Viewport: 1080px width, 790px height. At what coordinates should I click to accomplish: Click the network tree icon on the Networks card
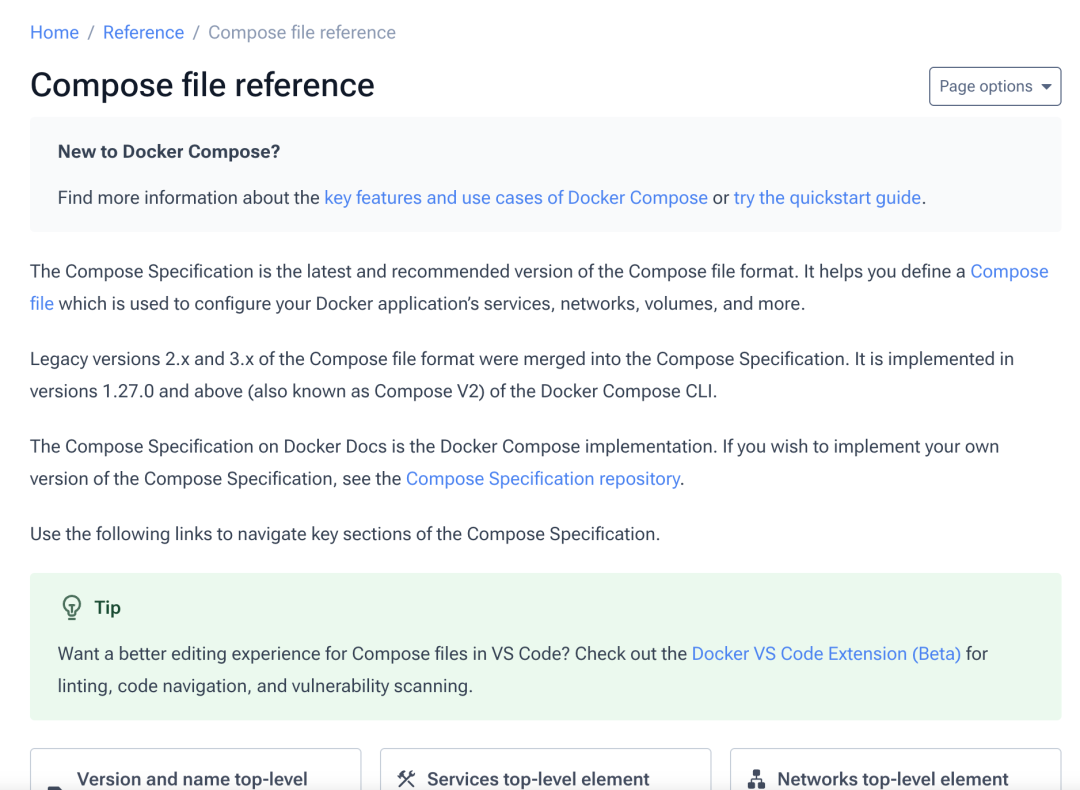tap(756, 780)
